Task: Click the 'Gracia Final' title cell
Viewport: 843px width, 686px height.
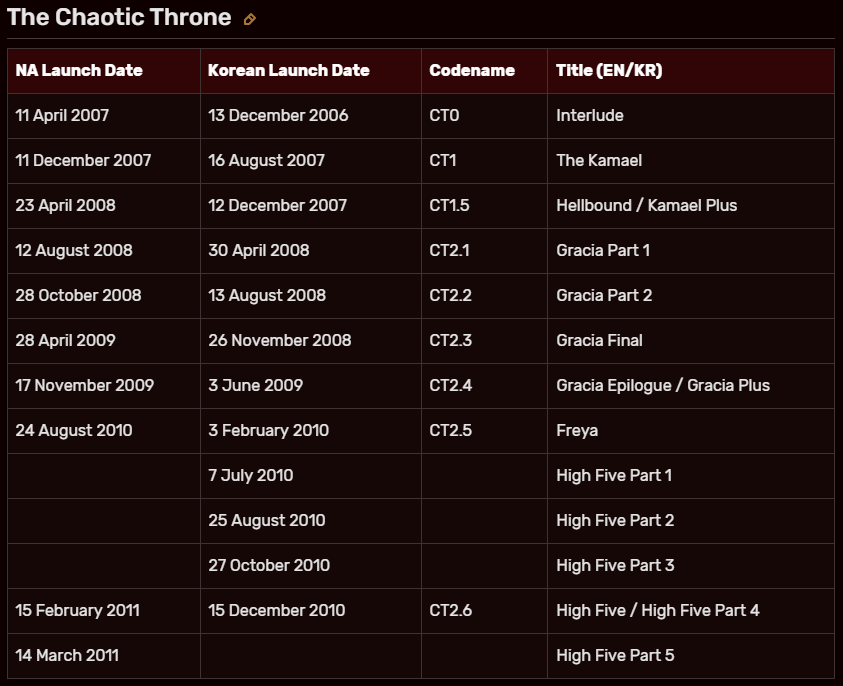Action: pyautogui.click(x=599, y=341)
